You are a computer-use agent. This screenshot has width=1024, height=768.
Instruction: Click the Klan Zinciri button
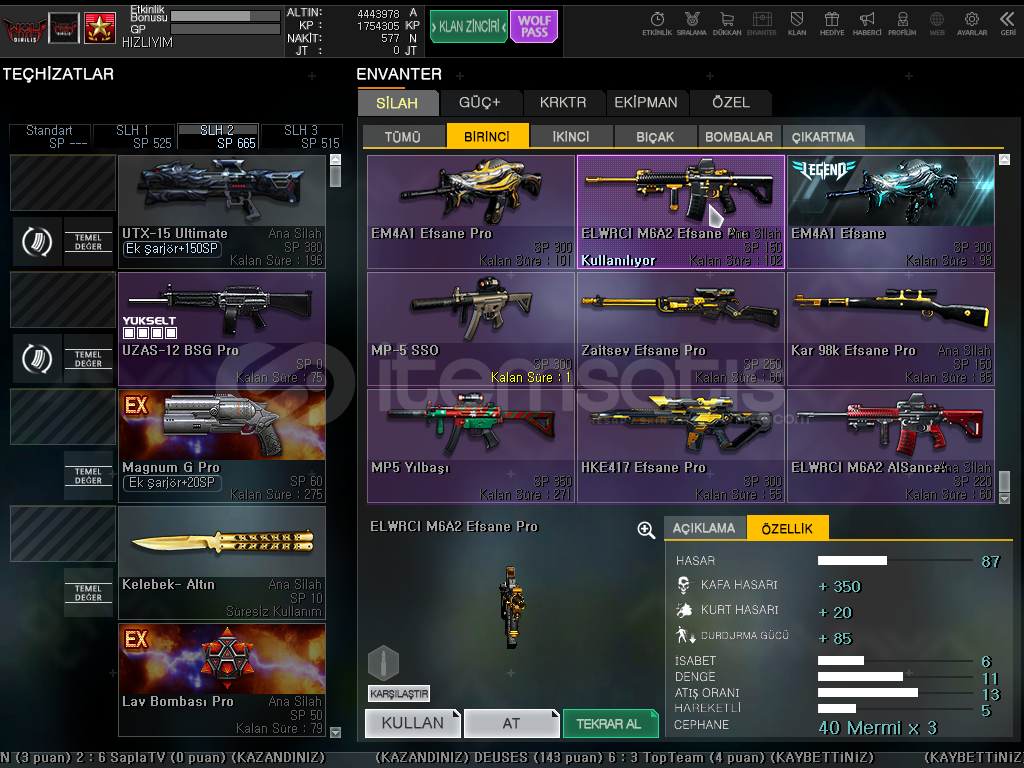coord(468,27)
